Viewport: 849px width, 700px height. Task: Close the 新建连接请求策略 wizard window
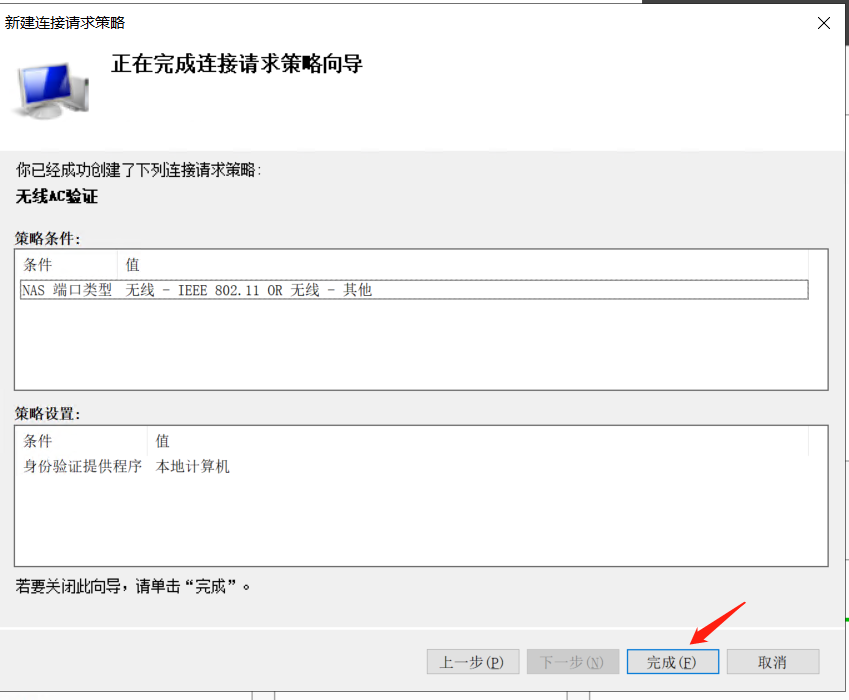(824, 23)
